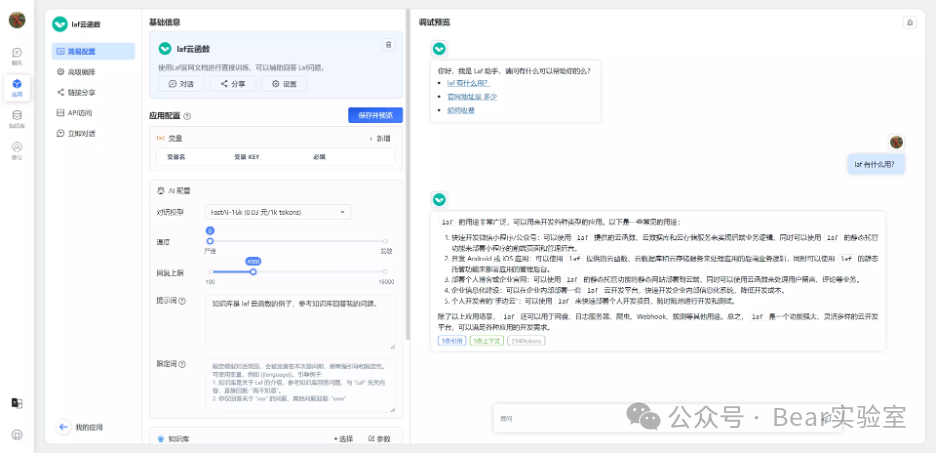Click the 我的应用 back arrow button
Image resolution: width=936 pixels, height=454 pixels.
(63, 427)
